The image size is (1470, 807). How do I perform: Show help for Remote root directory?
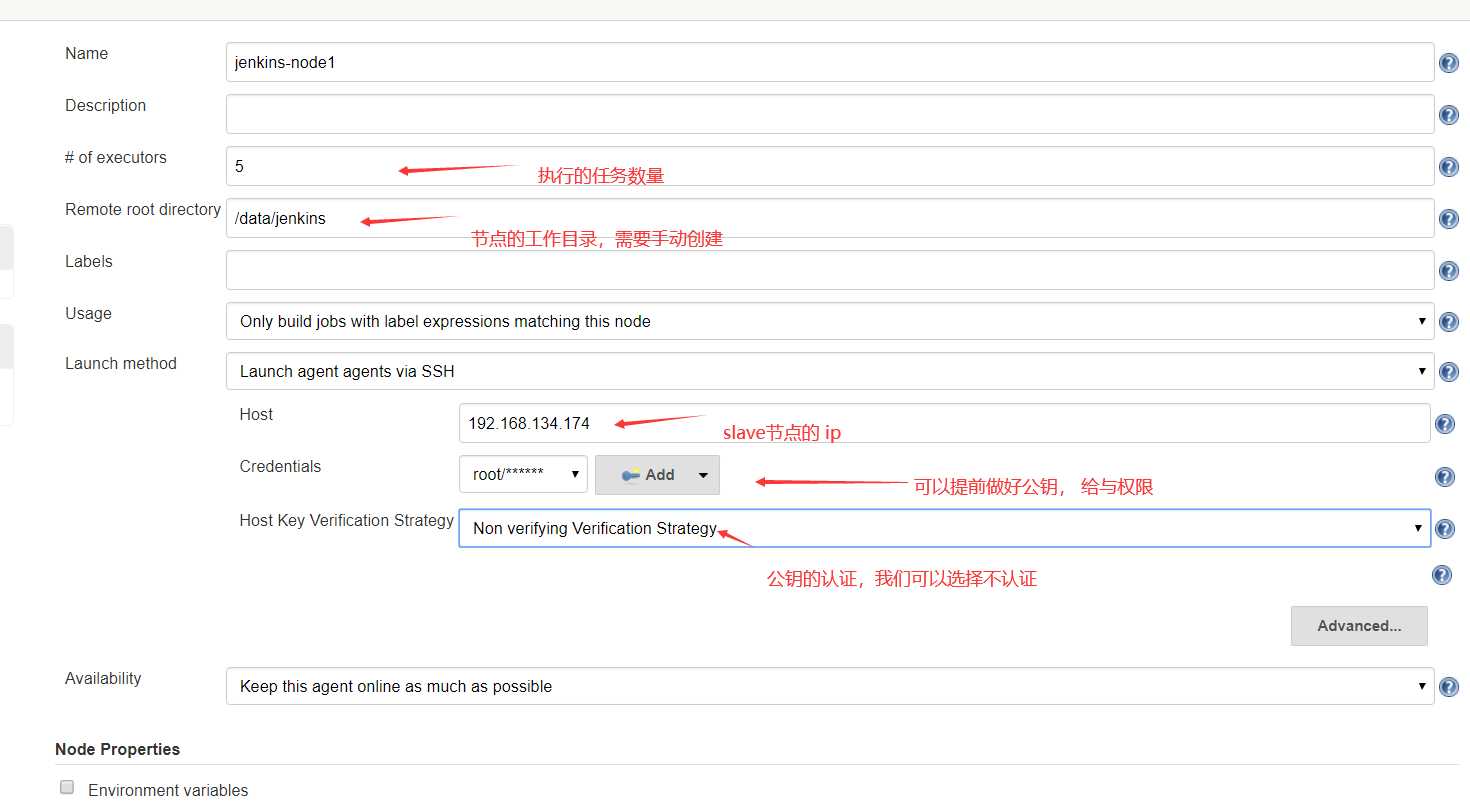(1448, 219)
